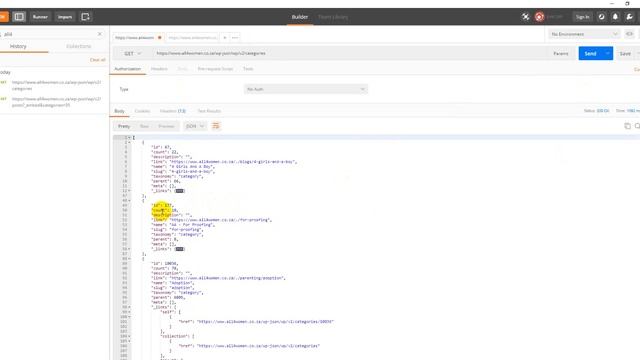Image resolution: width=640 pixels, height=360 pixels.
Task: Open the Authorization request tab
Action: click(x=127, y=69)
